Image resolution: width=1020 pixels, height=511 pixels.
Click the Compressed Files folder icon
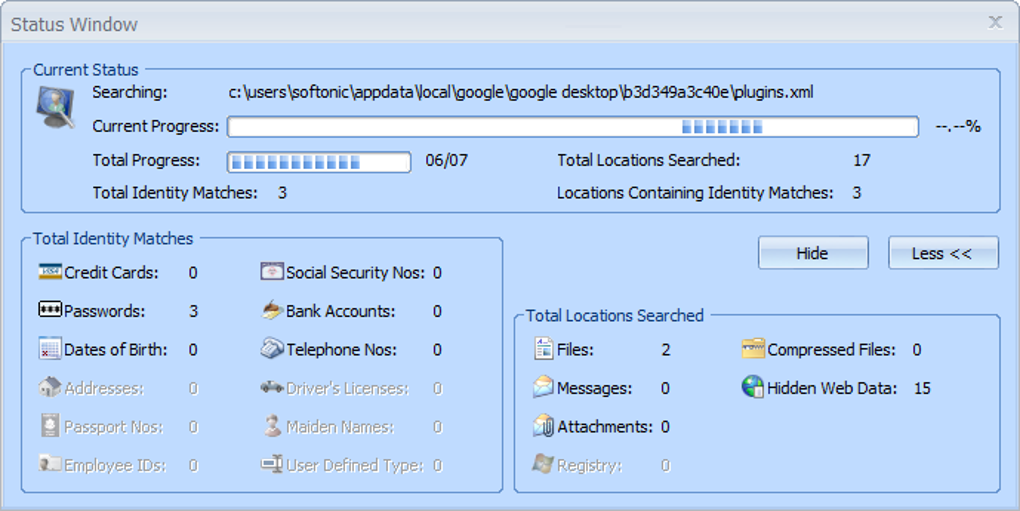point(753,349)
